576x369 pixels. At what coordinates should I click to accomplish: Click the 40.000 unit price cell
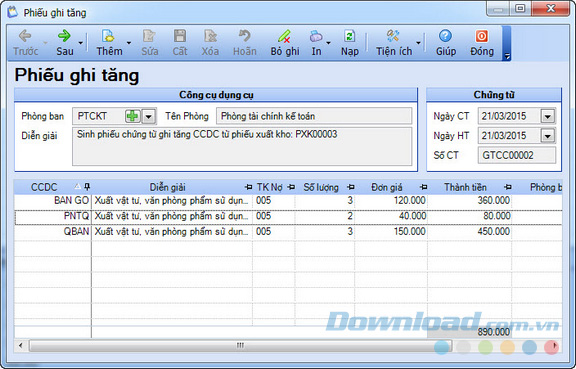point(391,216)
